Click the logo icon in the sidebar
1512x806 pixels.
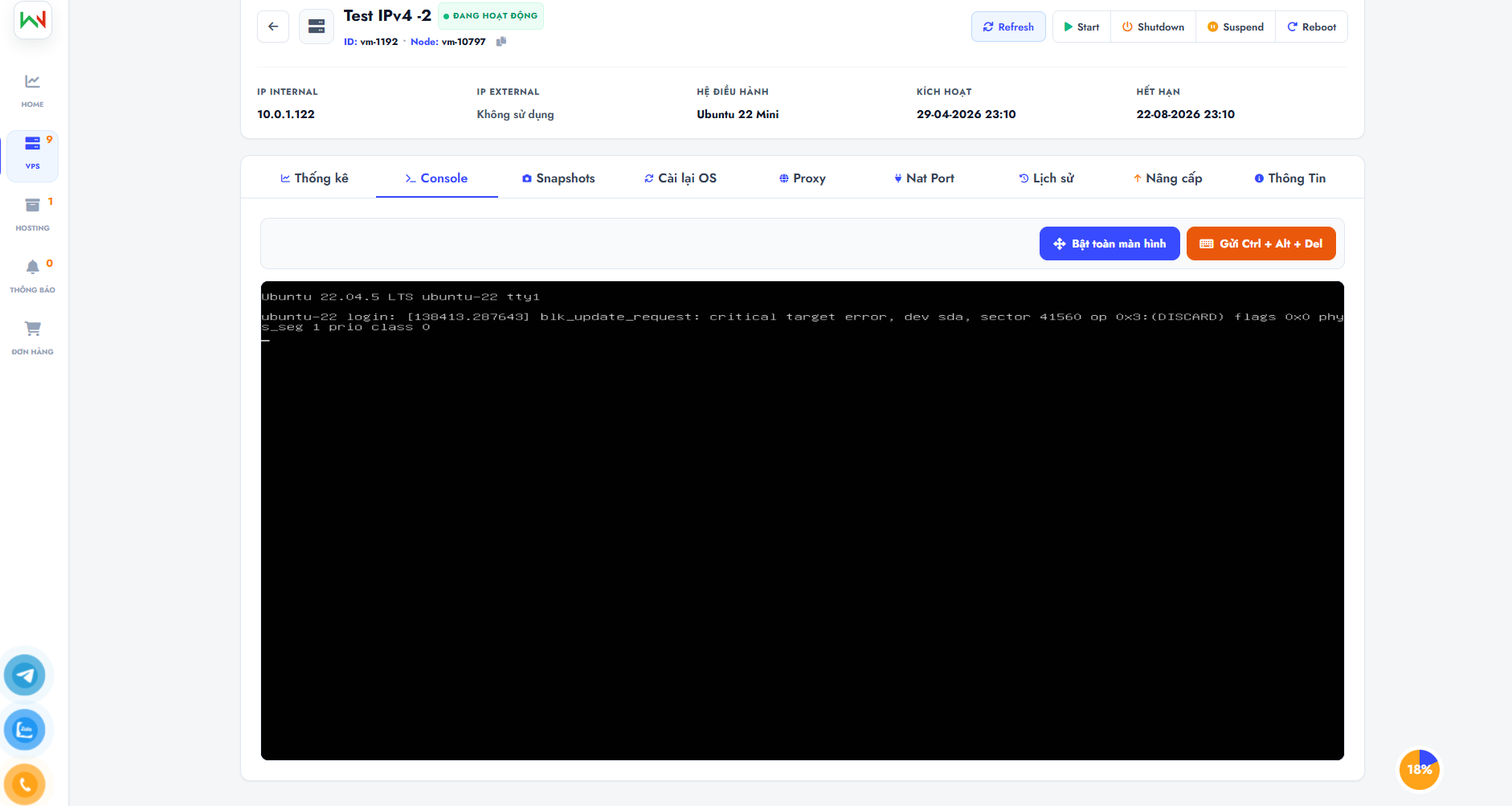[33, 20]
